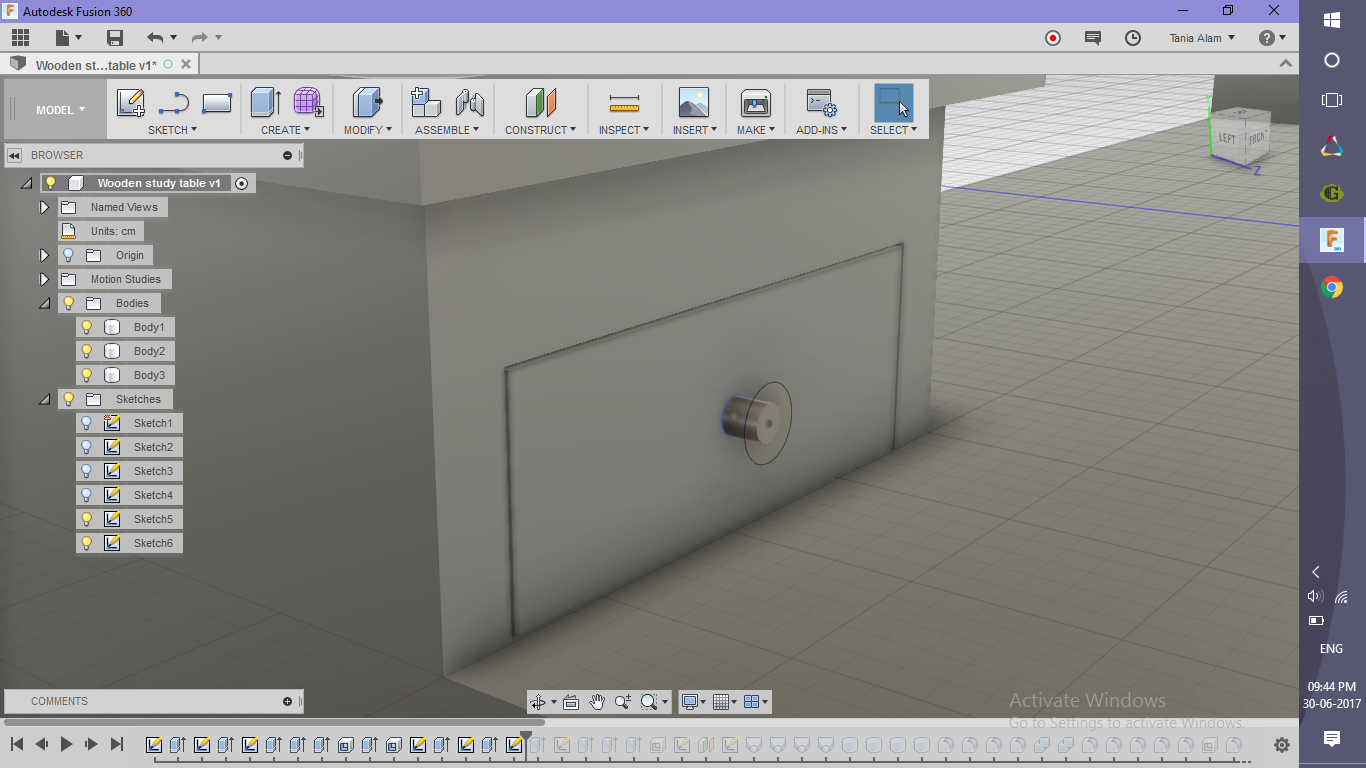This screenshot has width=1366, height=768.
Task: Open the help question mark dropdown
Action: (x=1272, y=38)
